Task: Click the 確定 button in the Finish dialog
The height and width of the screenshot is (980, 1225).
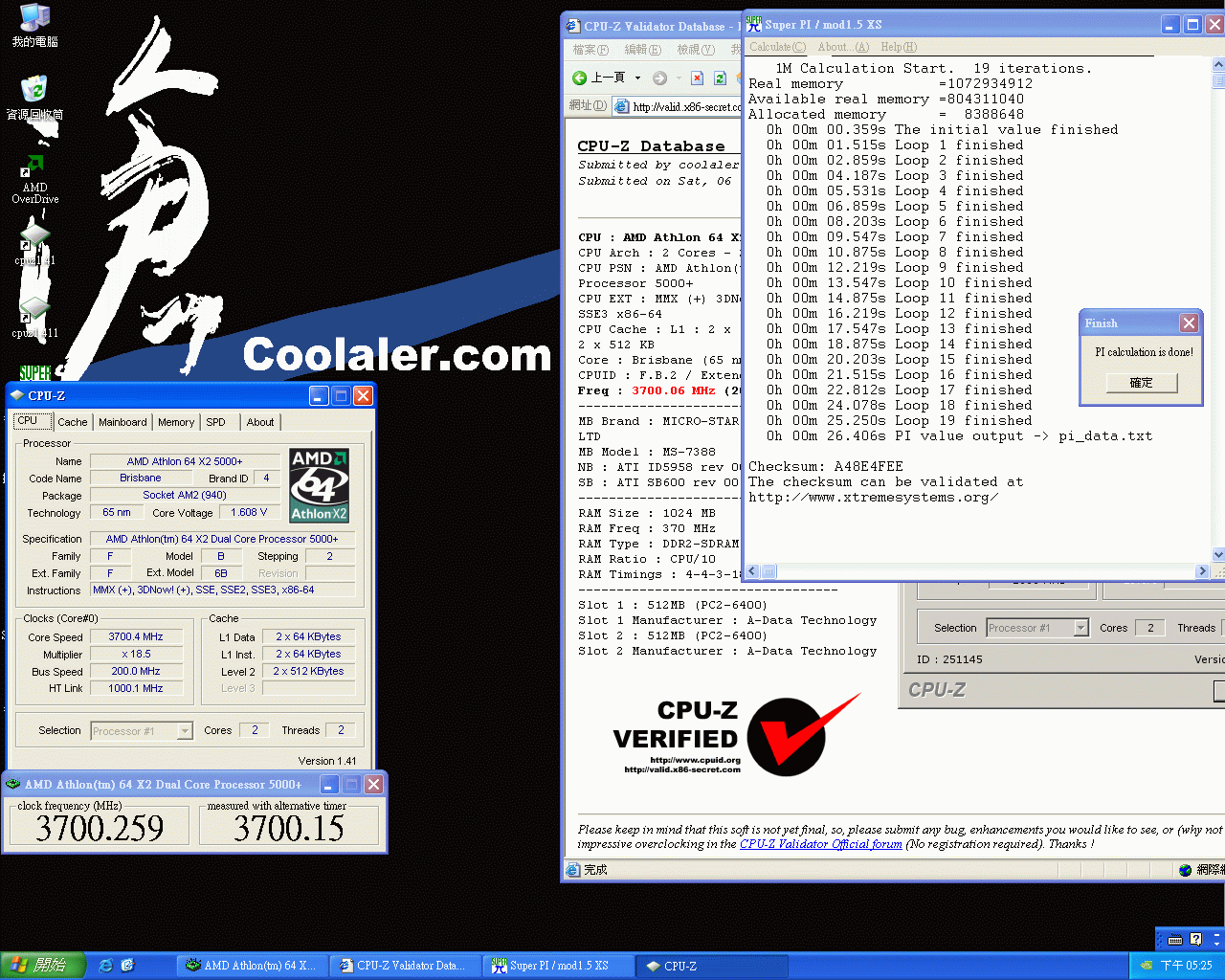Action: (1142, 383)
